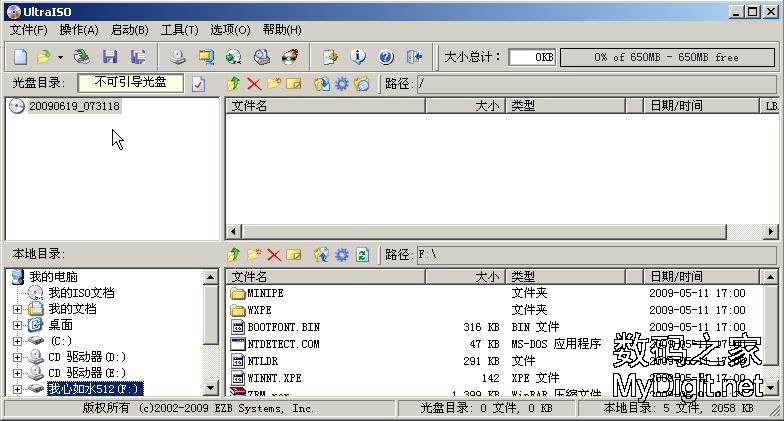Select disc root 20090619_073118 in tree

point(74,106)
